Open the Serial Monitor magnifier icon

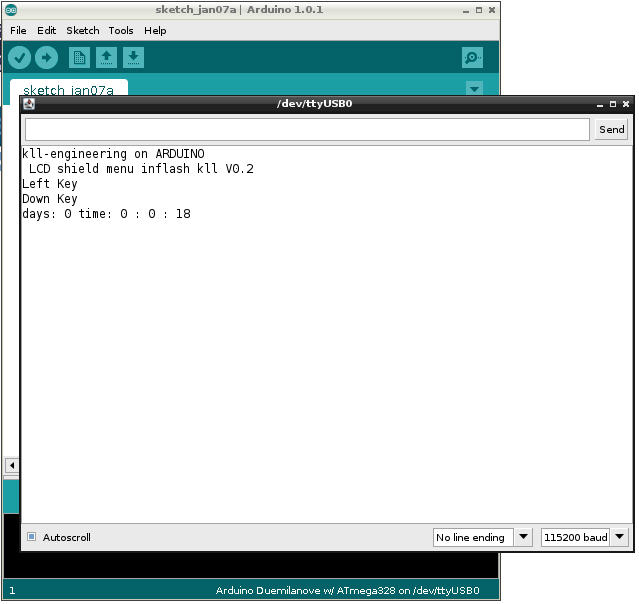472,58
